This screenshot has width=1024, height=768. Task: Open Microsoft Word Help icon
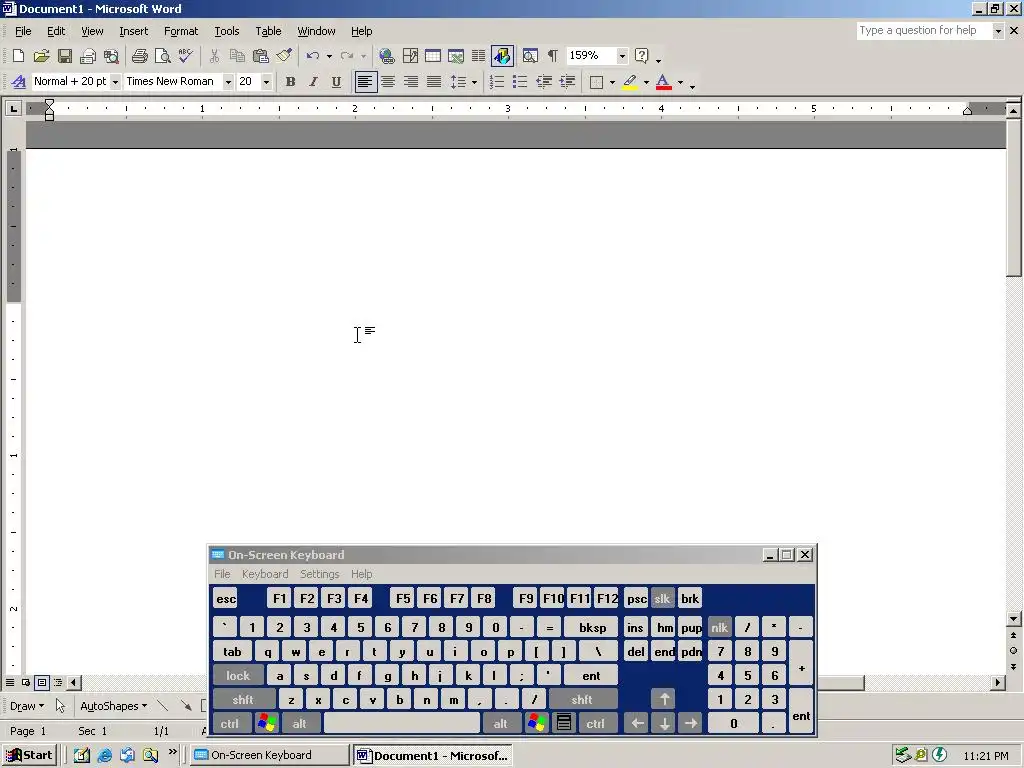642,56
